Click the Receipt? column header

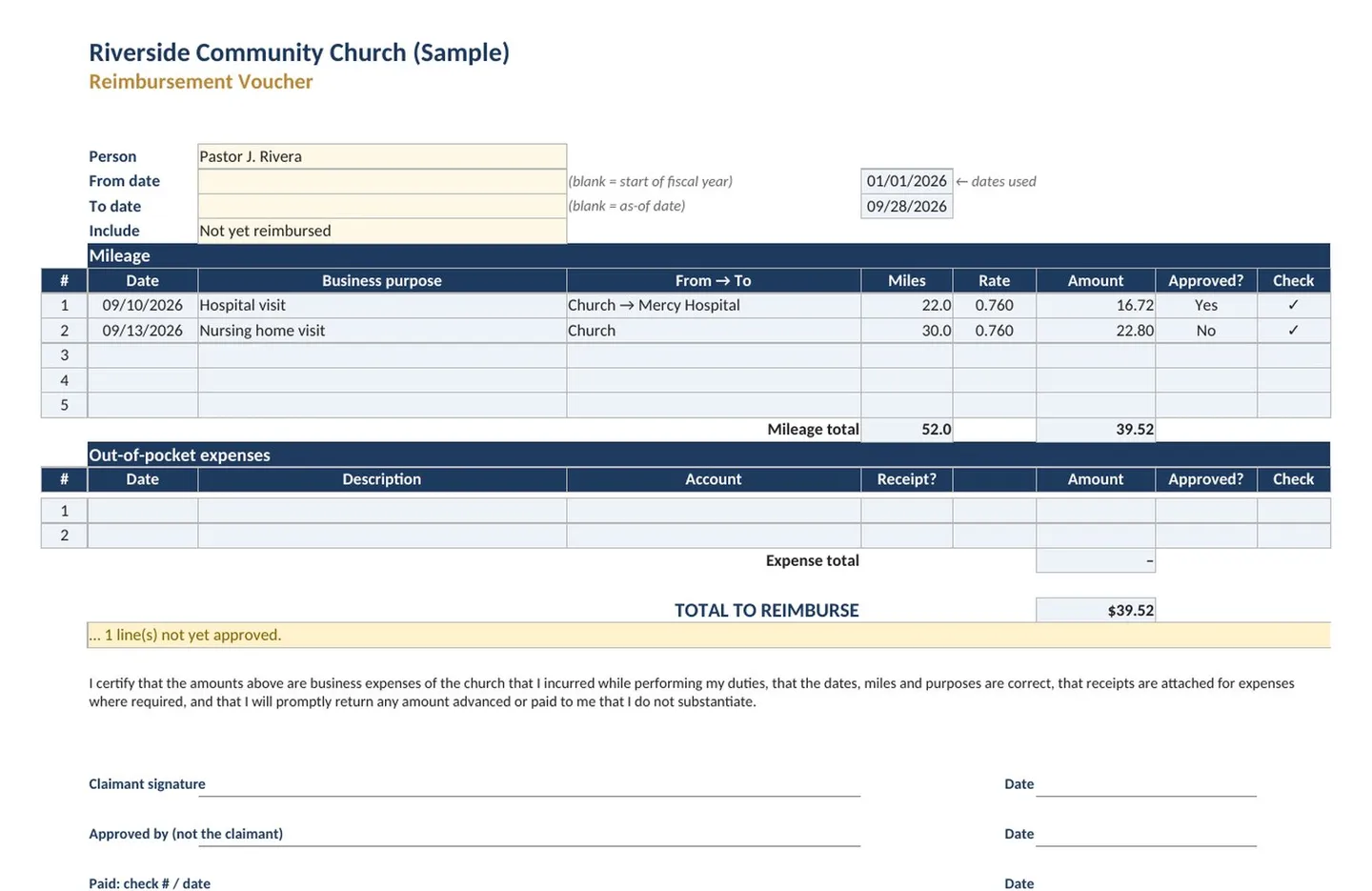(907, 479)
